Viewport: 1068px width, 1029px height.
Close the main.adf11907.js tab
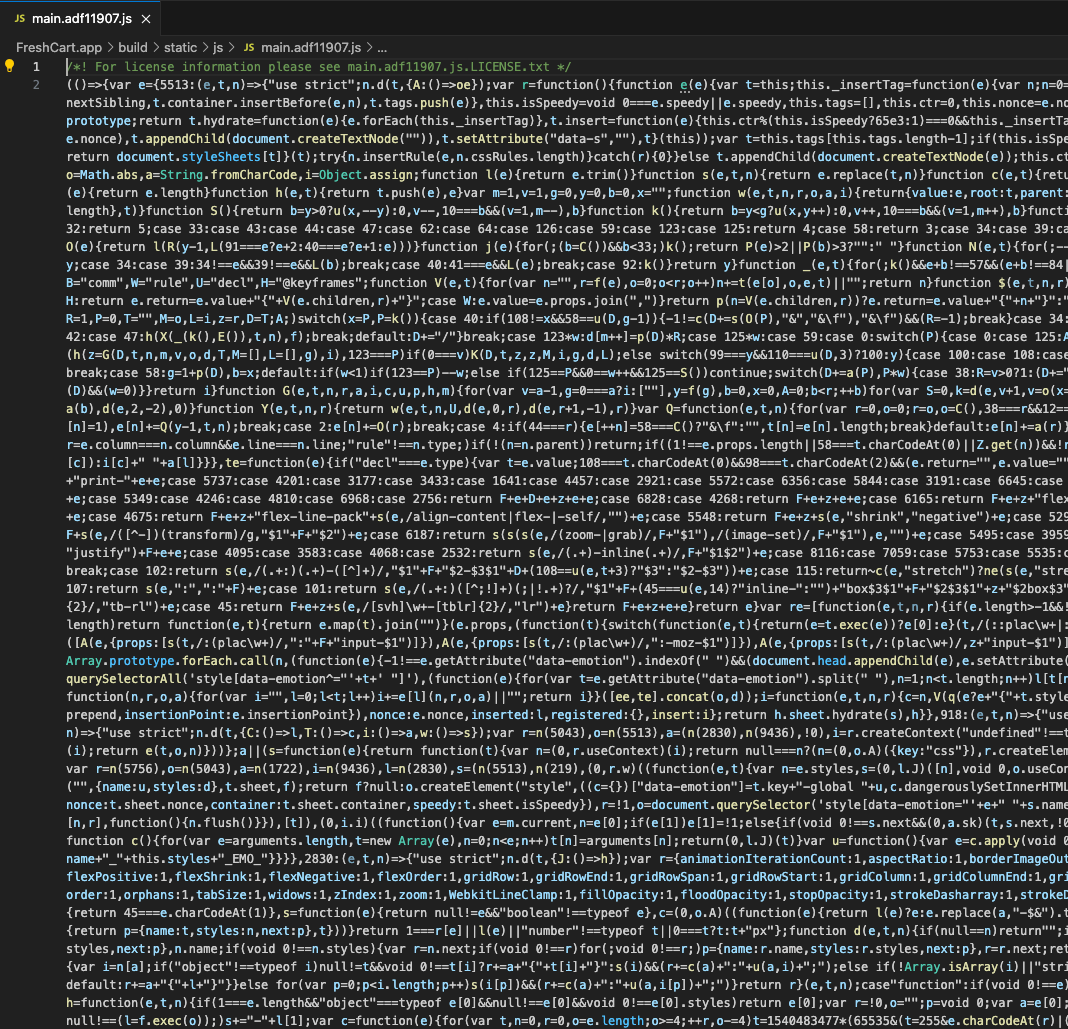146,19
